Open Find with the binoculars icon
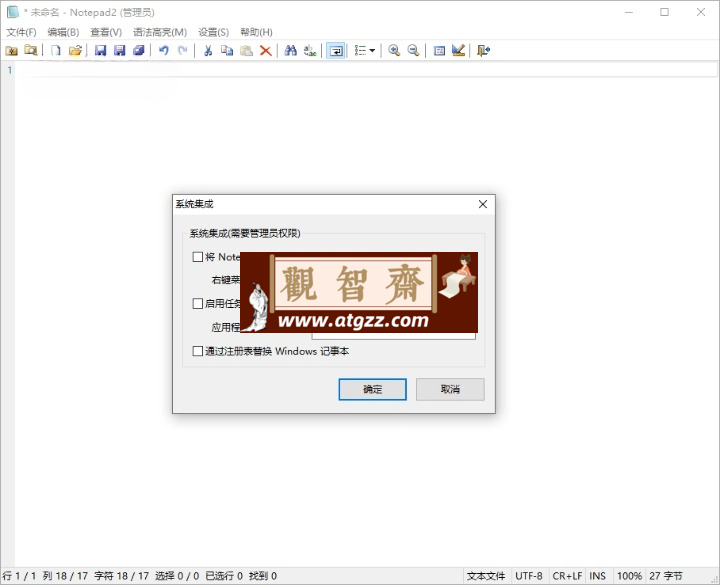The width and height of the screenshot is (720, 585). 291,51
